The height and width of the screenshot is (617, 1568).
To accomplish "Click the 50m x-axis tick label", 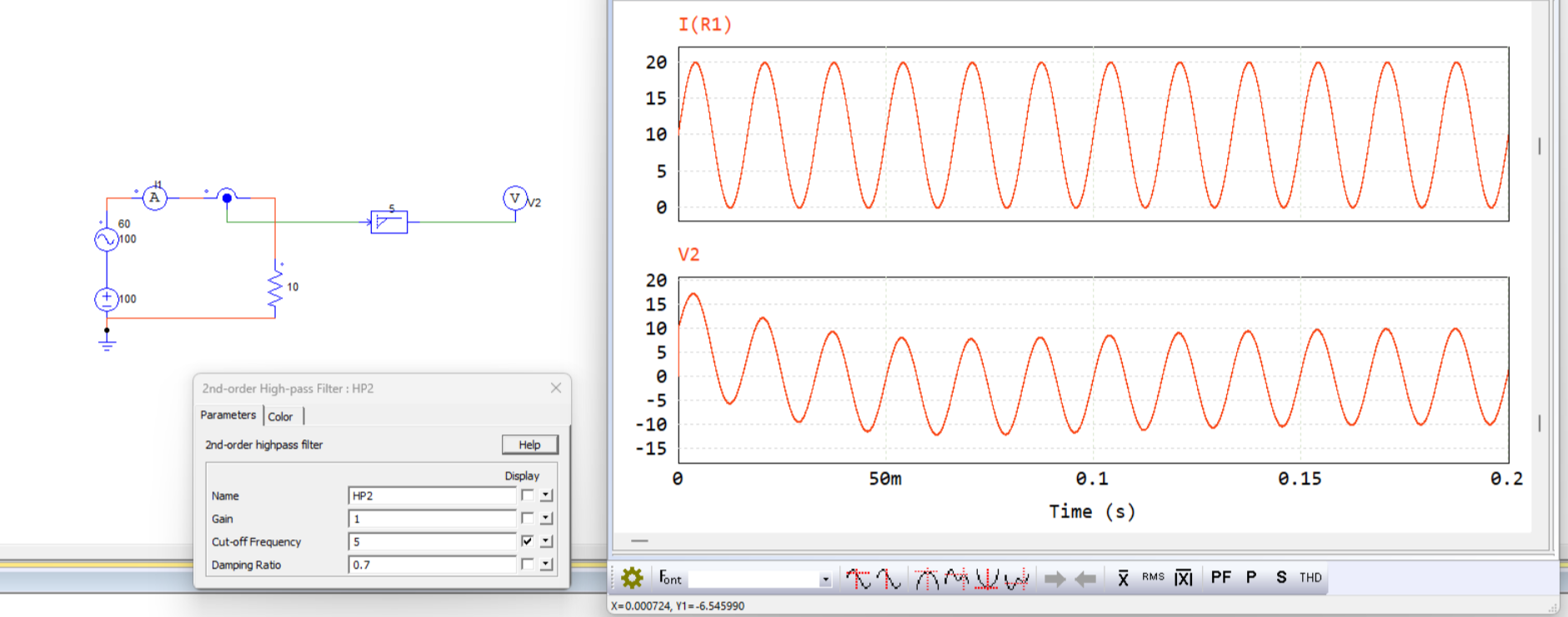I will coord(885,479).
